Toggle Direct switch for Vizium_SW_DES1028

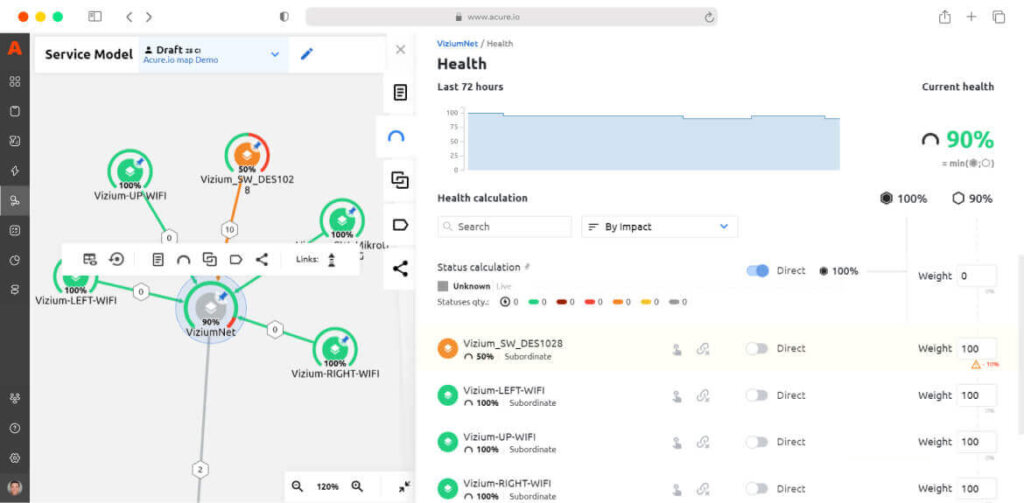tap(757, 349)
